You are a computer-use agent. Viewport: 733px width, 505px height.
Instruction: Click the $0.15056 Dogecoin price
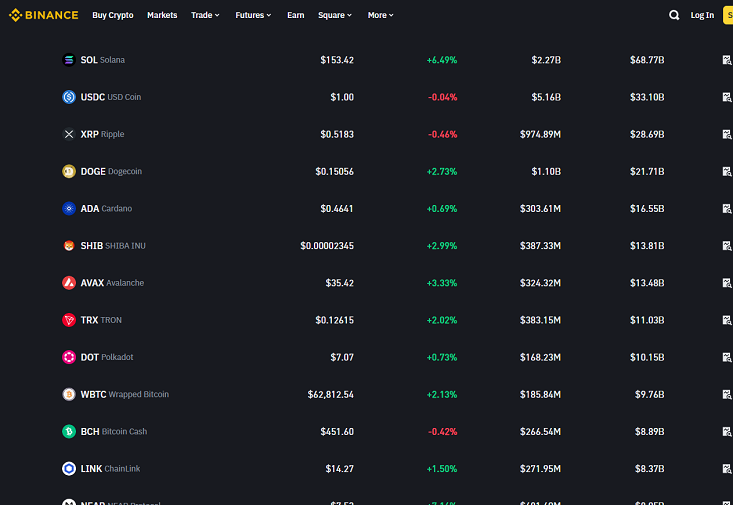point(334,171)
